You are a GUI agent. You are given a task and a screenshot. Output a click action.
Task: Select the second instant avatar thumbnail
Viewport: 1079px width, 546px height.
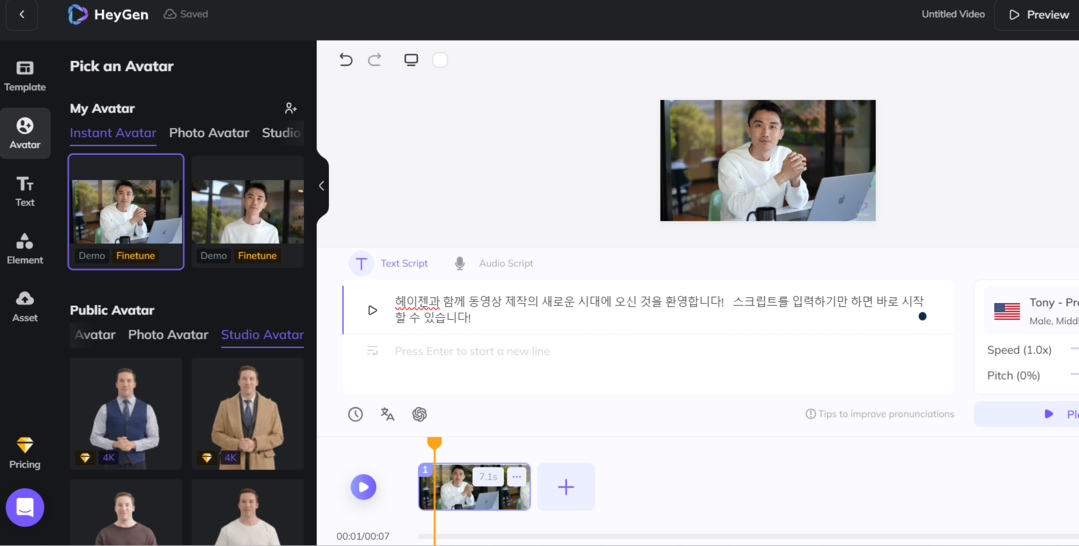[x=248, y=211]
